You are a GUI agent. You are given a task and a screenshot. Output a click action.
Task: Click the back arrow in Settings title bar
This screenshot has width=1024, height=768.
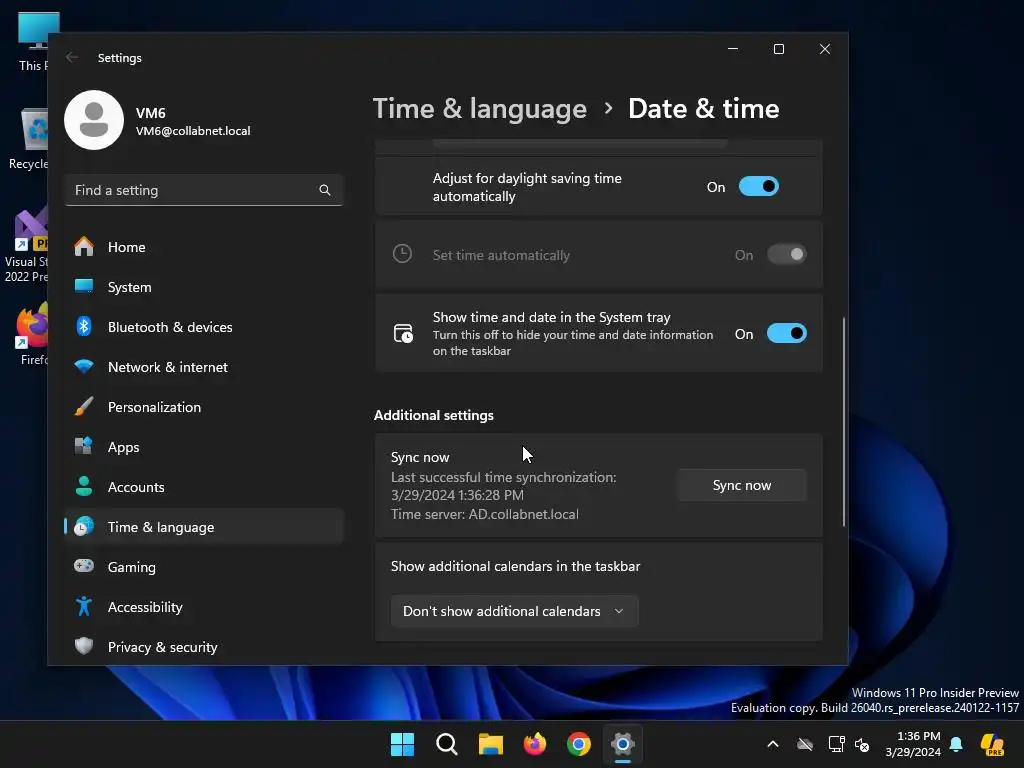pos(72,57)
